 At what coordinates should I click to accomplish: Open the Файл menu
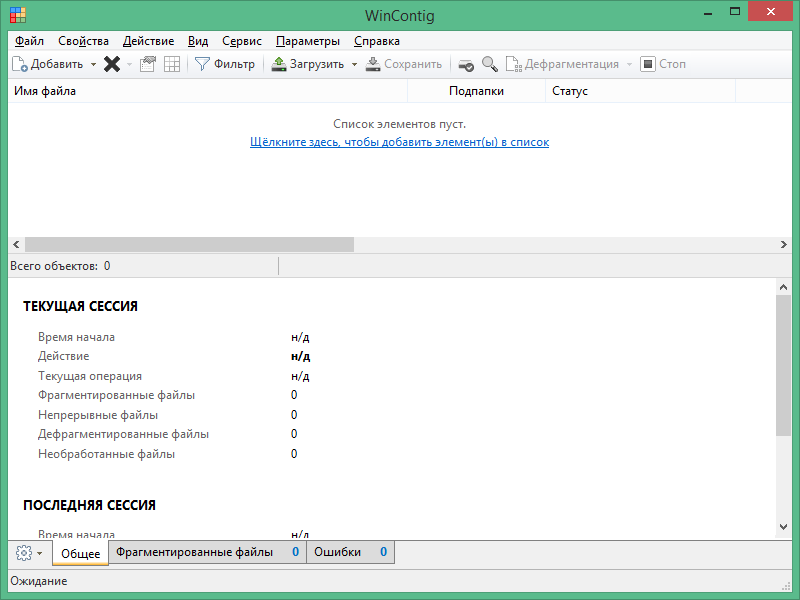30,41
